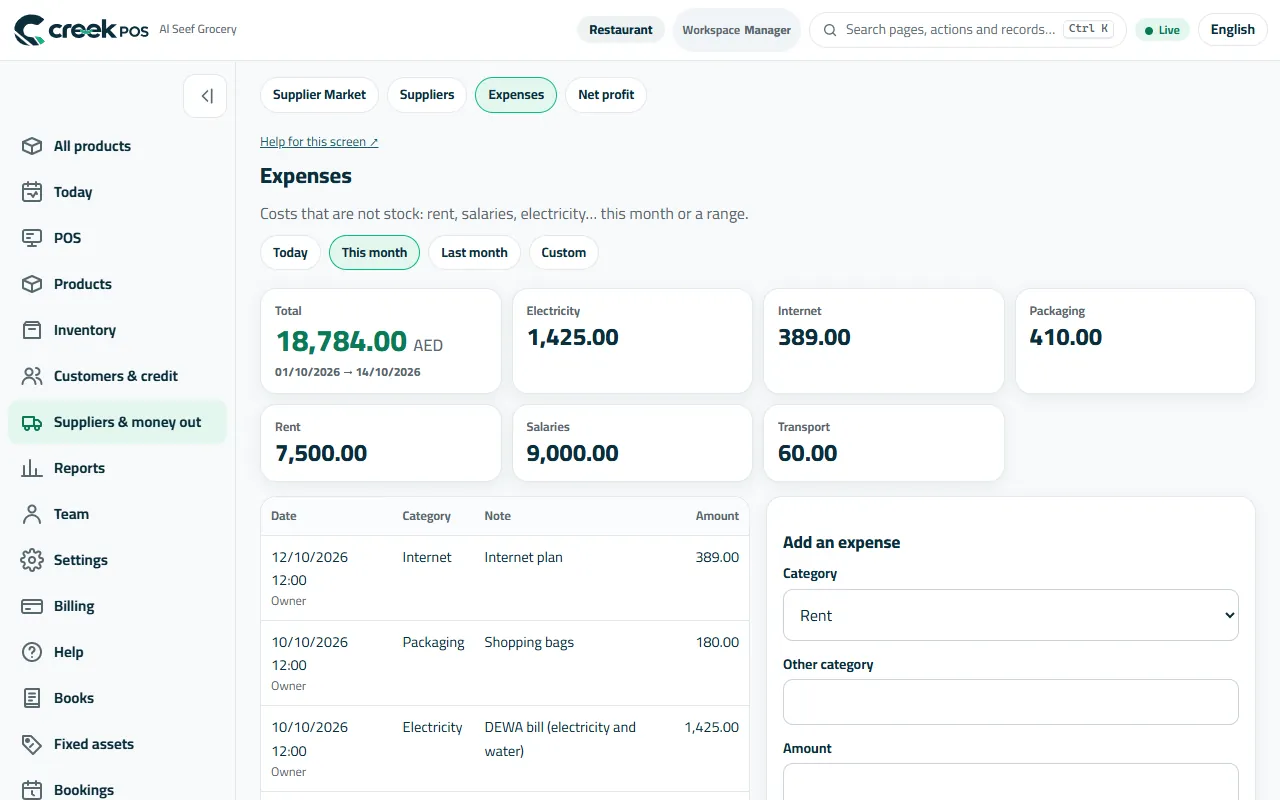The image size is (1280, 800).
Task: Switch to Suppliers tab
Action: (427, 95)
